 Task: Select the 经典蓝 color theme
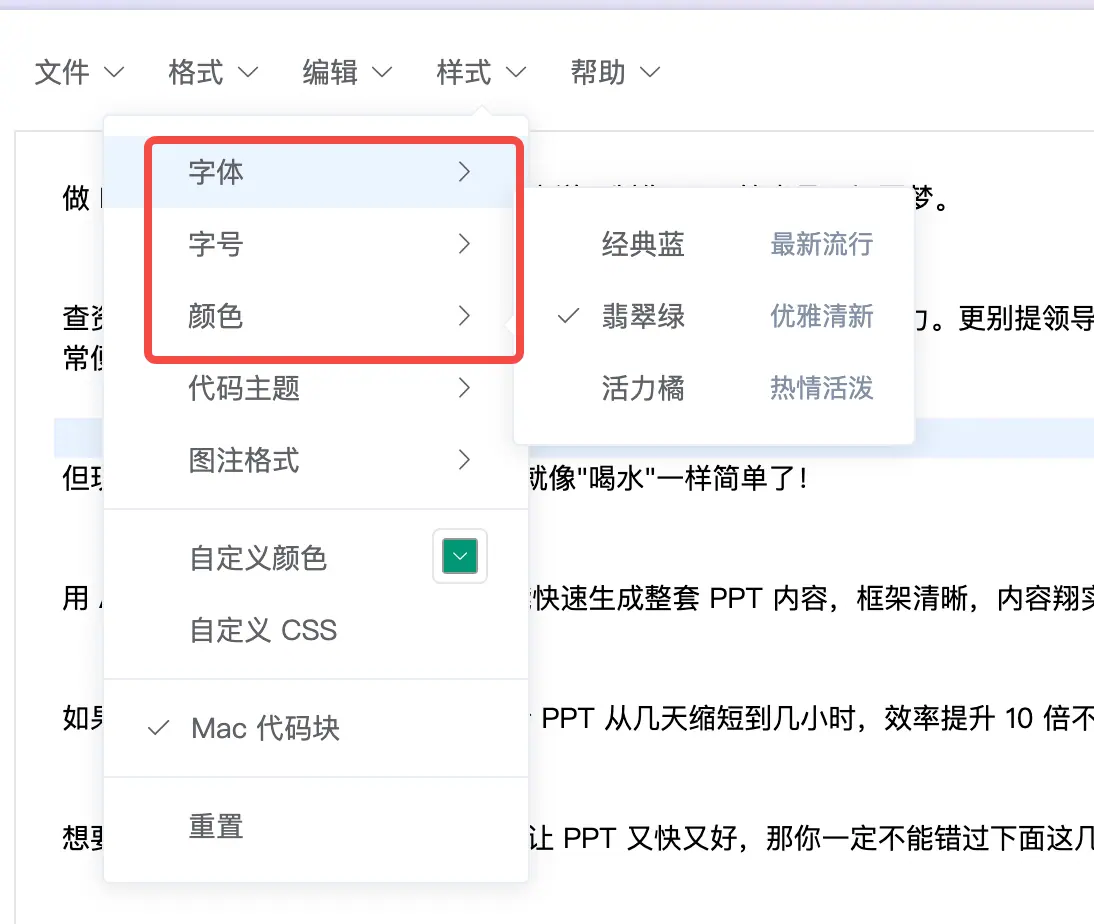[x=714, y=244]
